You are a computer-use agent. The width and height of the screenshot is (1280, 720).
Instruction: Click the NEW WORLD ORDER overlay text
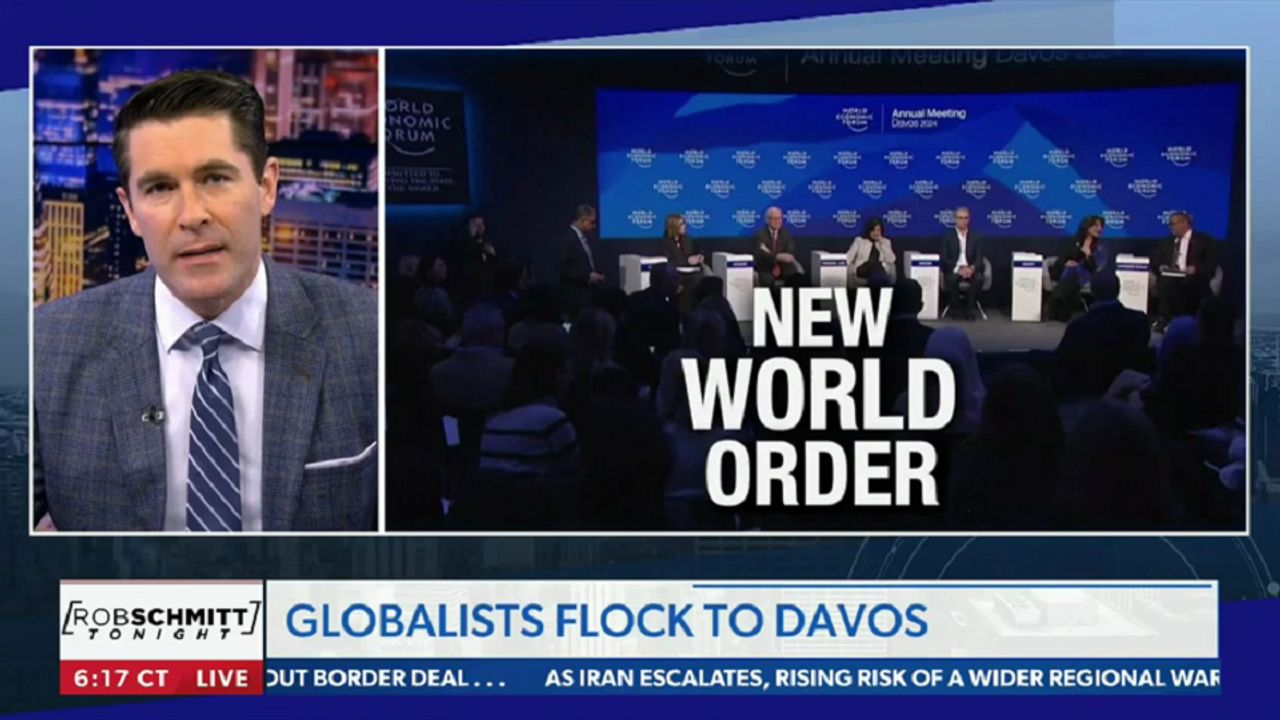820,396
